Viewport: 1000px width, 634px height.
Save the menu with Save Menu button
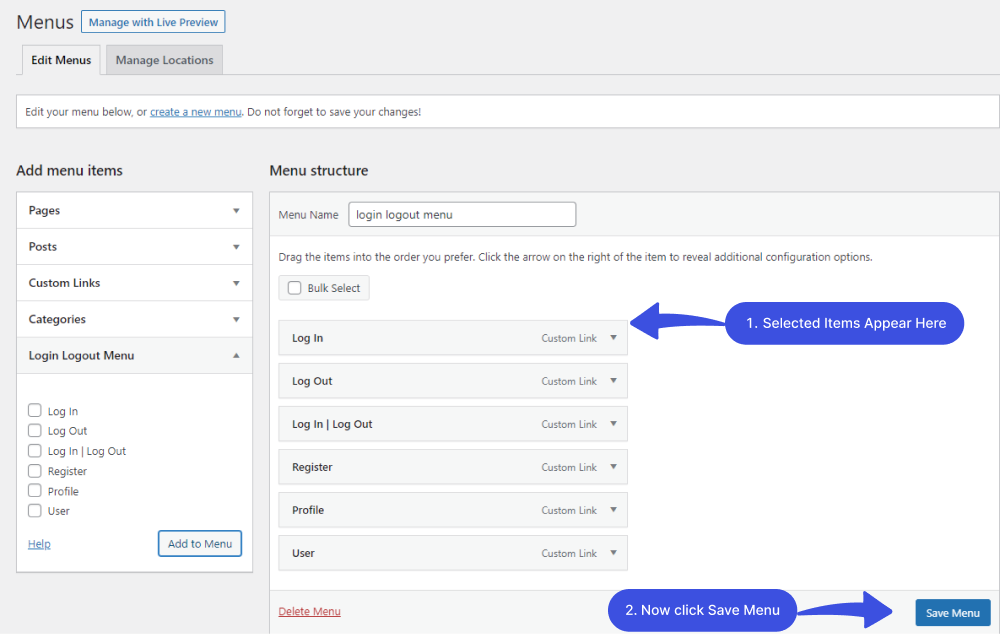point(953,612)
